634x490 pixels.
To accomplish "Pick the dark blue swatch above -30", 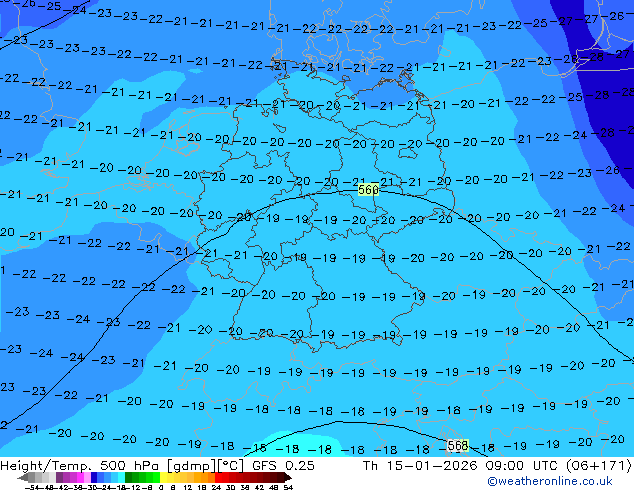I will pyautogui.click(x=94, y=477).
